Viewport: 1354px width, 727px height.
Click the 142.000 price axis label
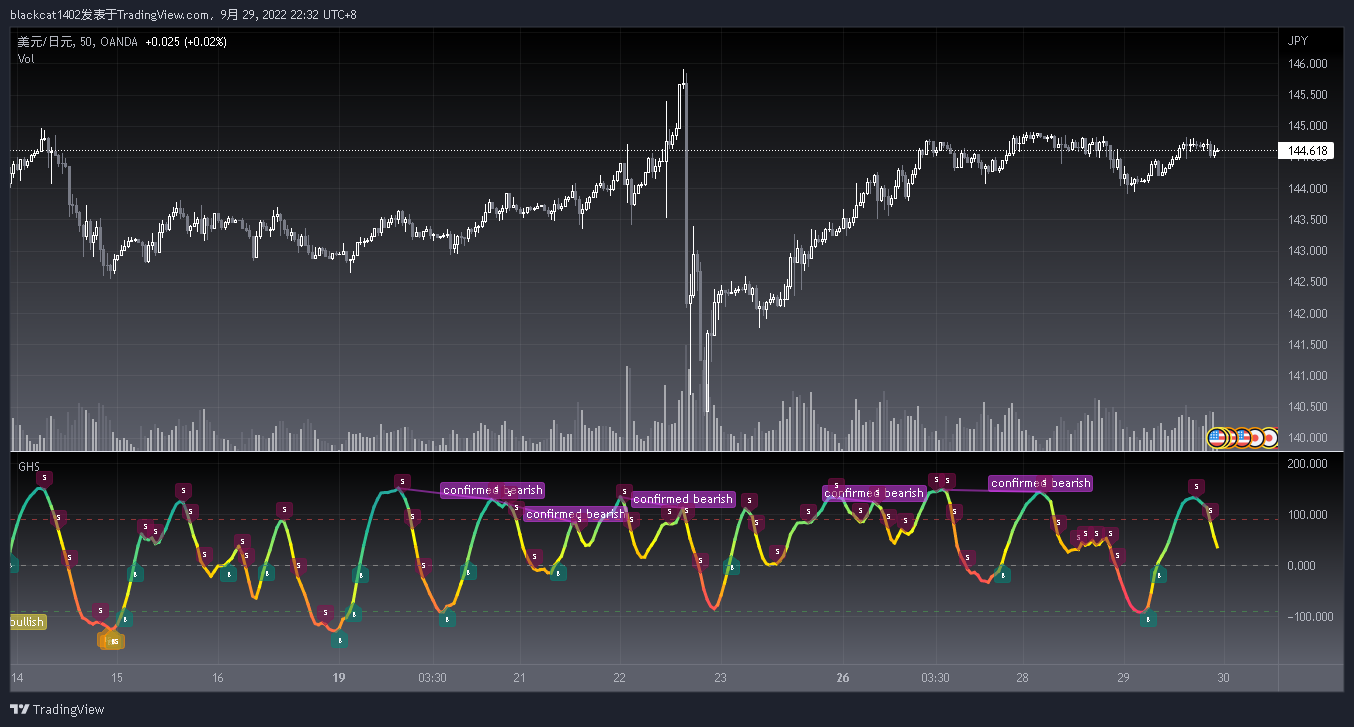coord(1308,314)
